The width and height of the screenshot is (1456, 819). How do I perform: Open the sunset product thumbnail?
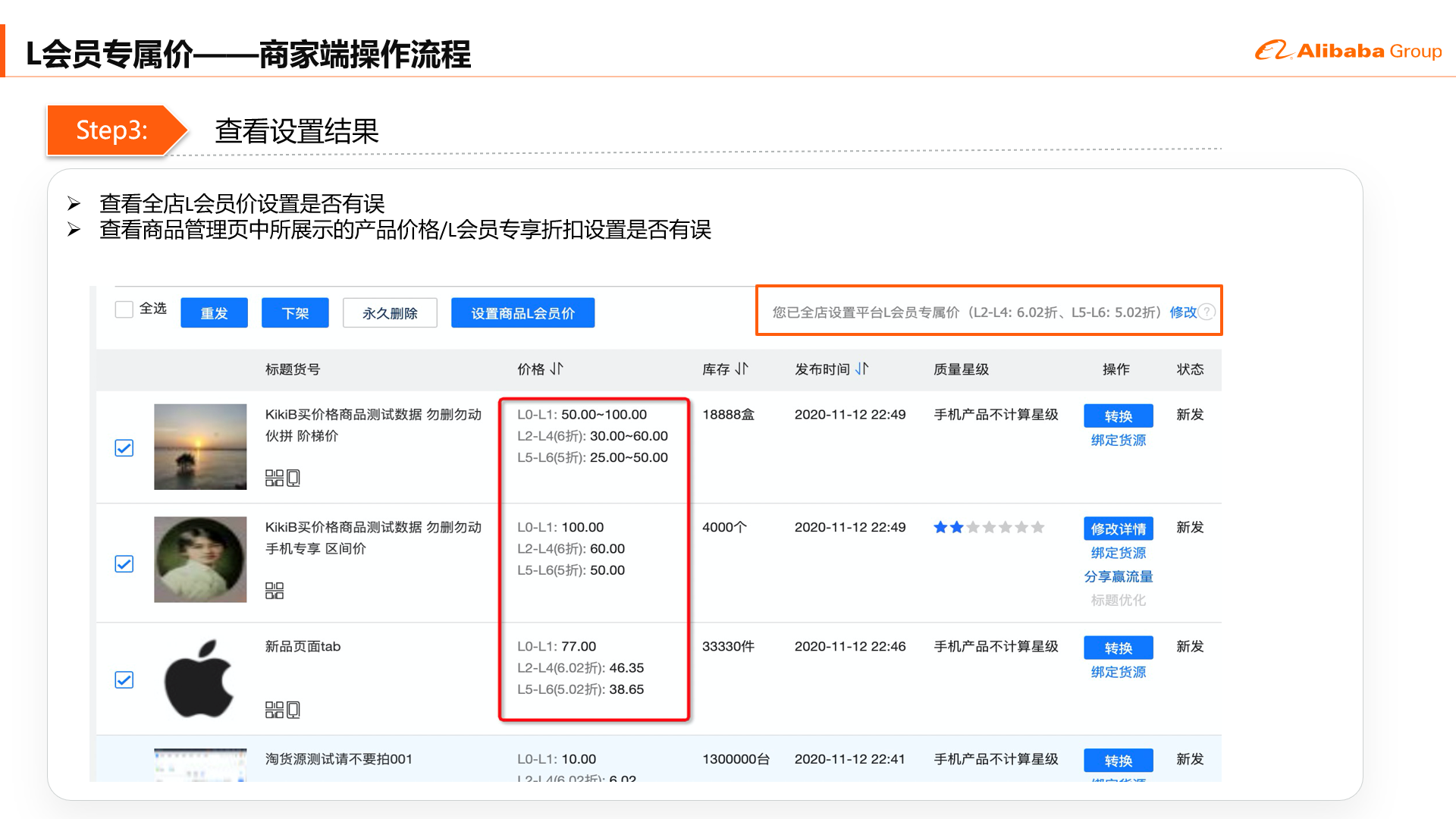point(200,447)
